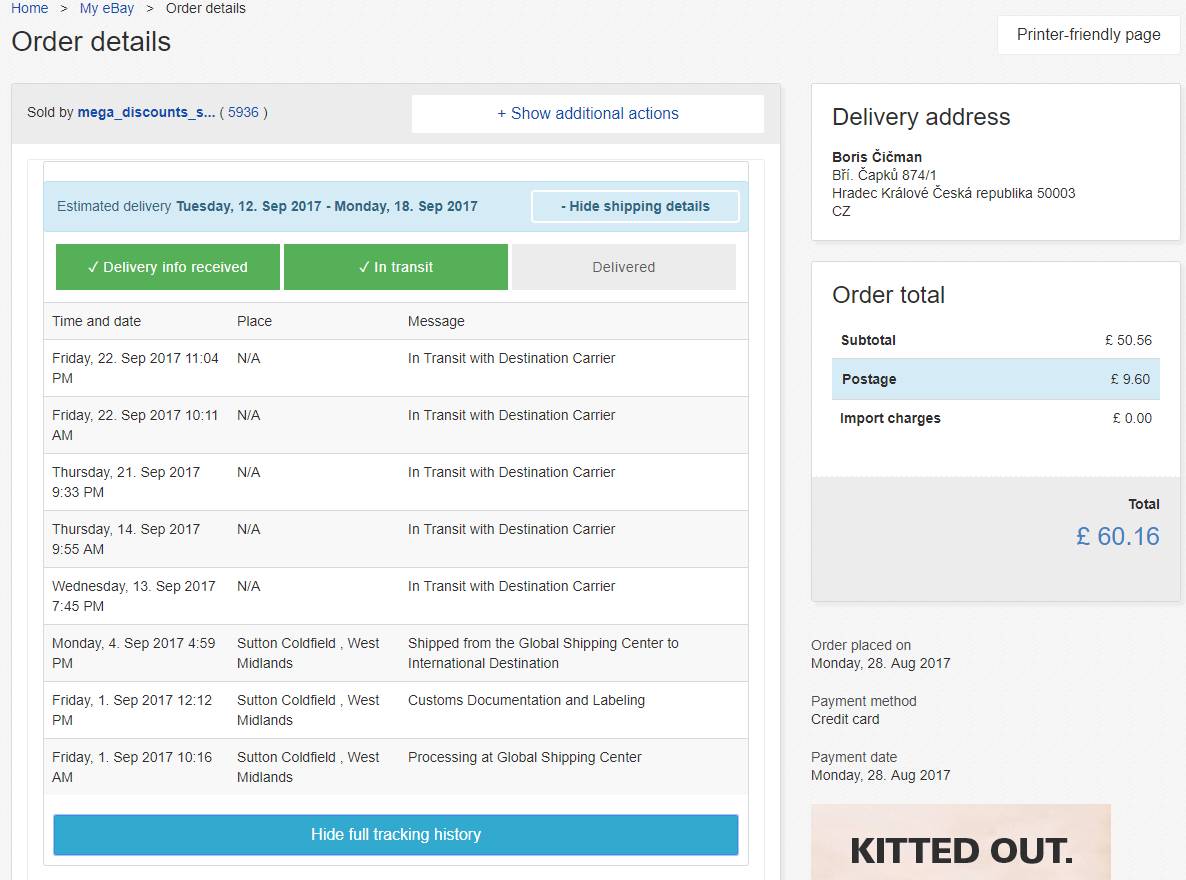The height and width of the screenshot is (880, 1186).
Task: Expand Show additional actions
Action: (588, 113)
